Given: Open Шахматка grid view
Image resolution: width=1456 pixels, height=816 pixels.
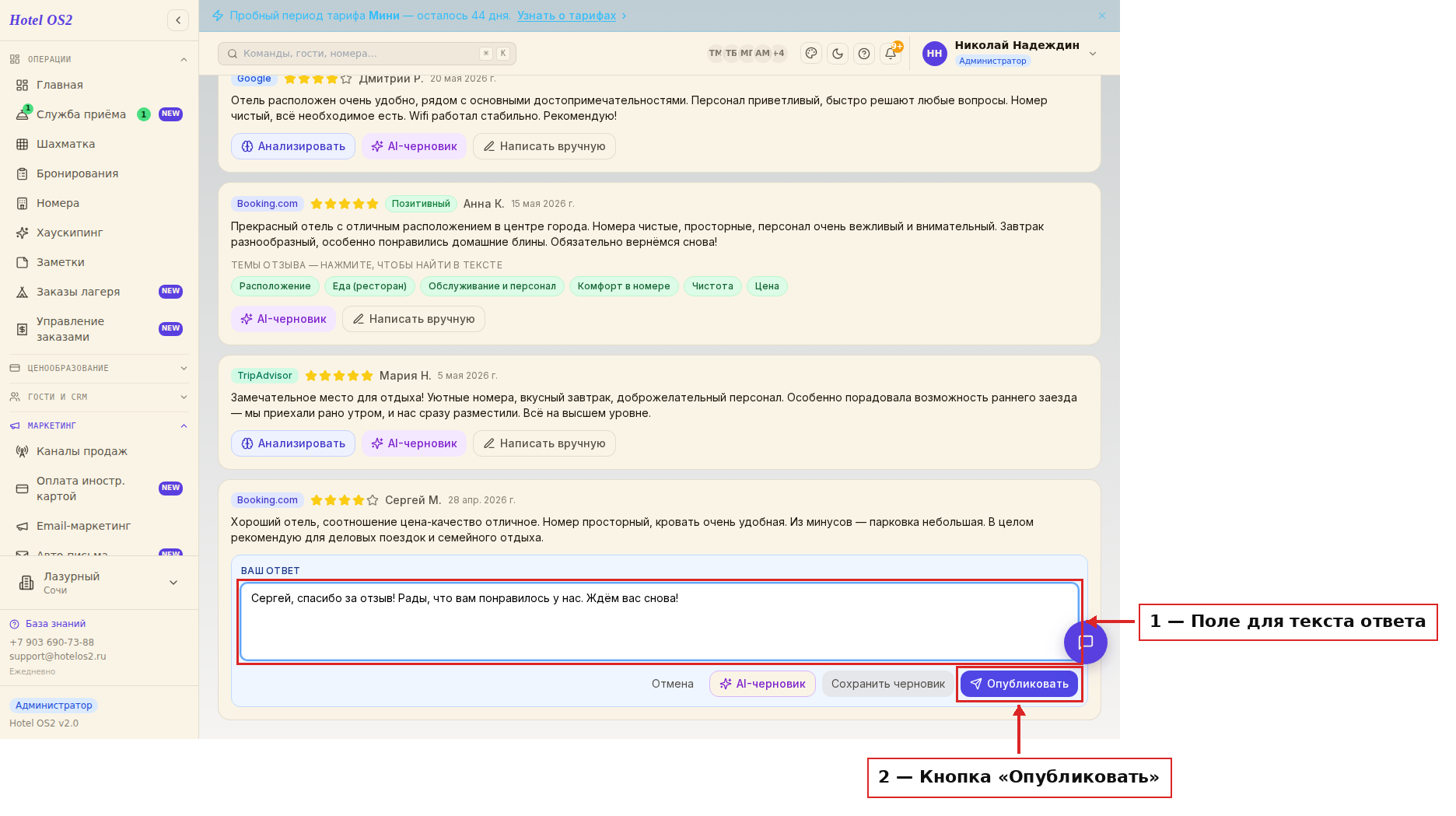Looking at the screenshot, I should [99, 144].
